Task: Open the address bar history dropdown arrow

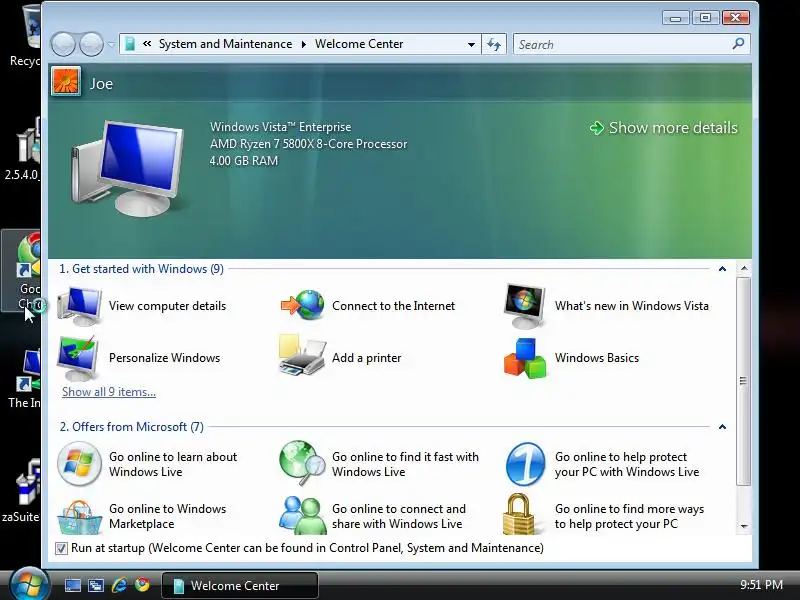Action: [x=471, y=44]
